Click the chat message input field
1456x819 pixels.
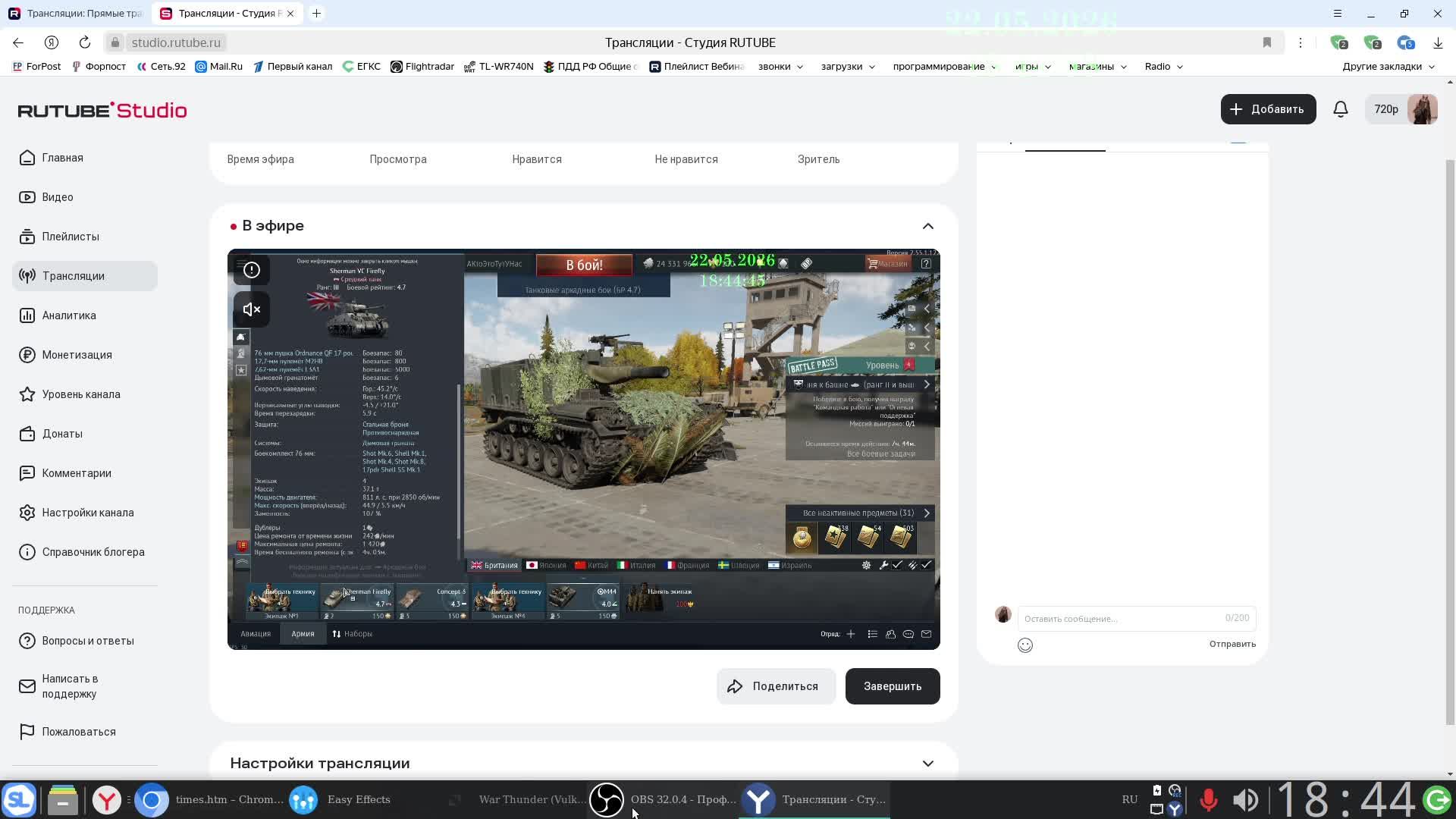1136,619
